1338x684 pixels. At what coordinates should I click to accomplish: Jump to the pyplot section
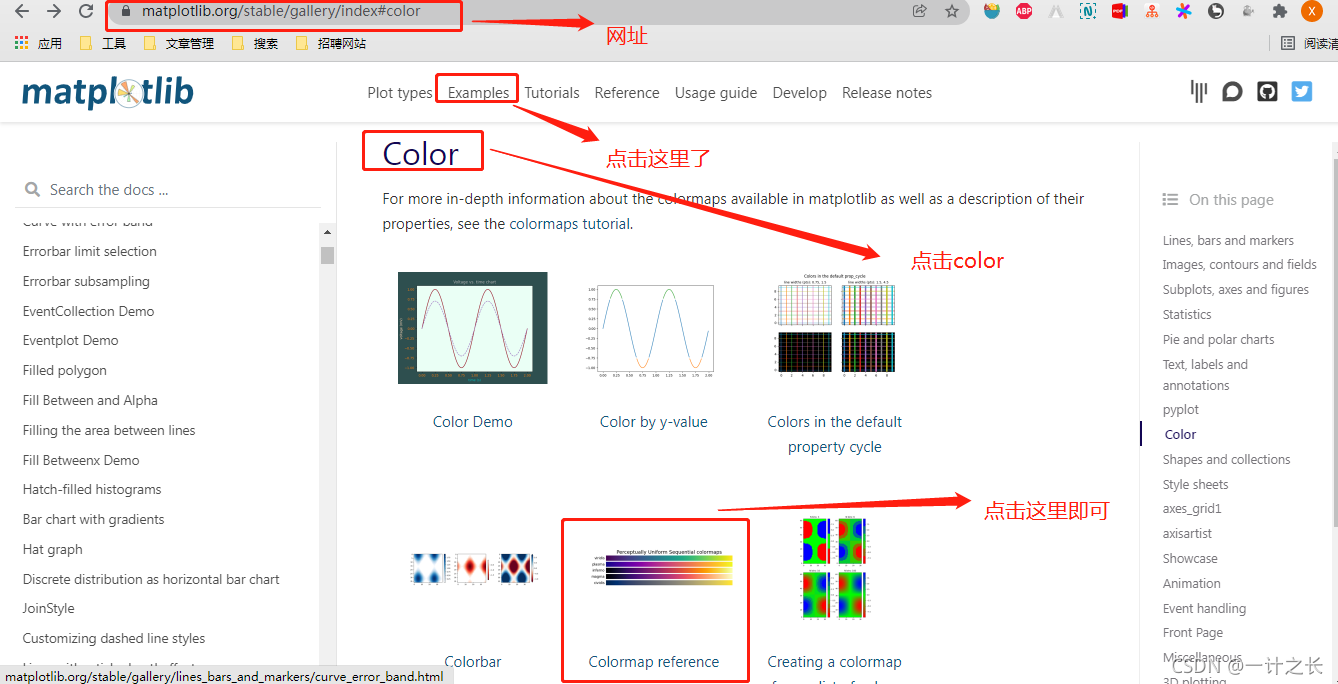[1181, 409]
